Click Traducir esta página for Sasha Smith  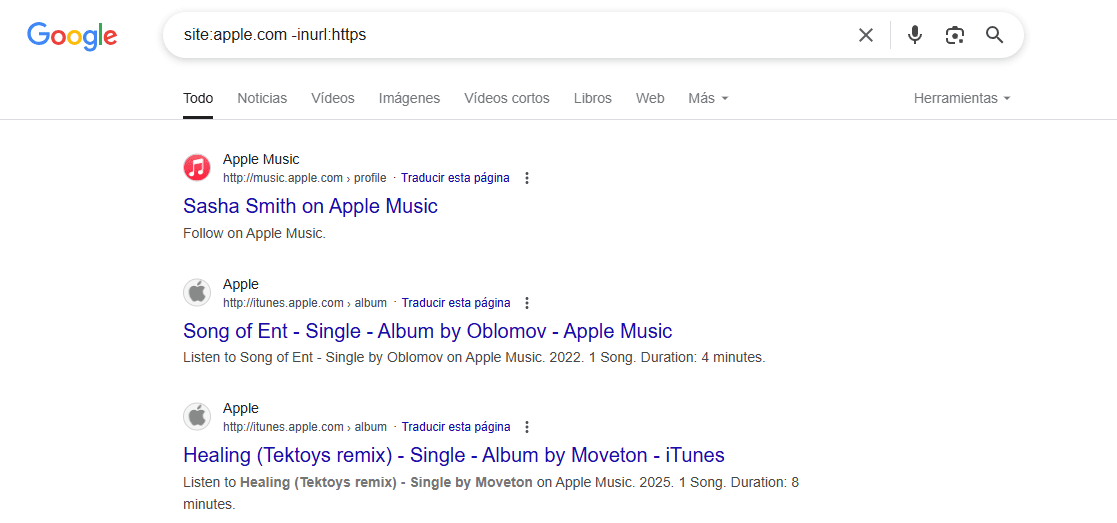[455, 178]
